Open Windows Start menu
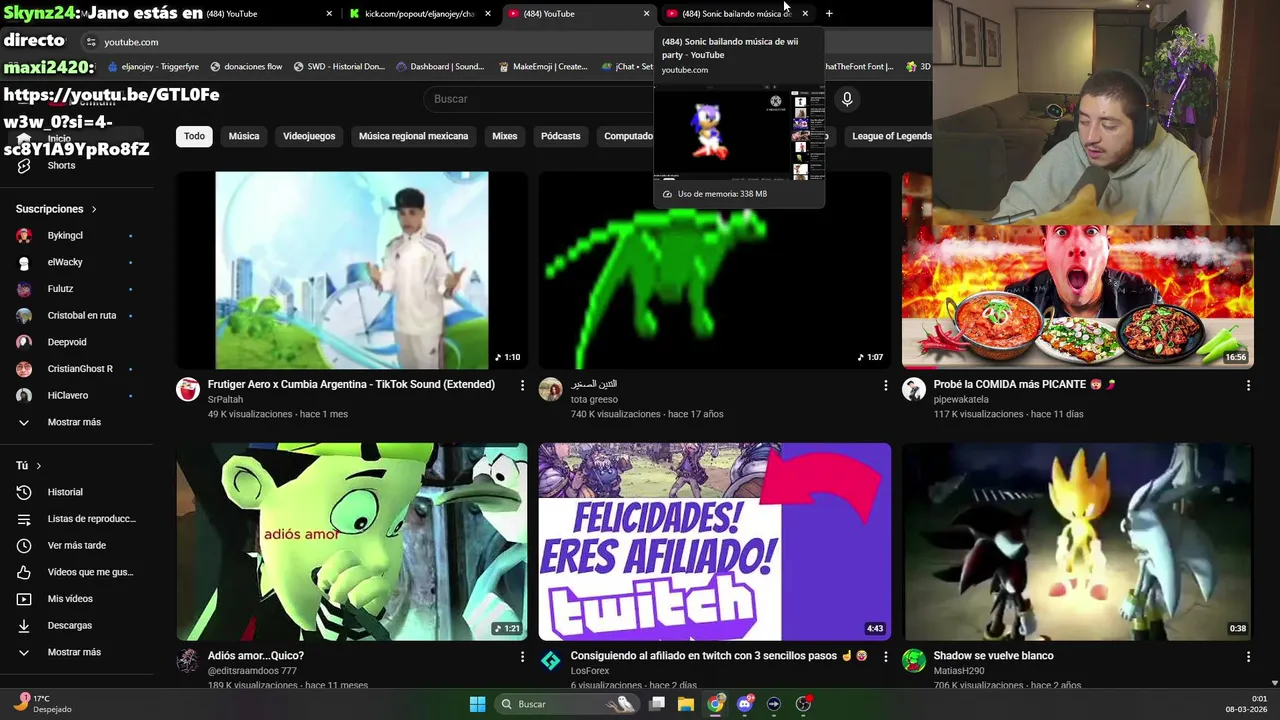This screenshot has width=1280, height=720. tap(477, 704)
